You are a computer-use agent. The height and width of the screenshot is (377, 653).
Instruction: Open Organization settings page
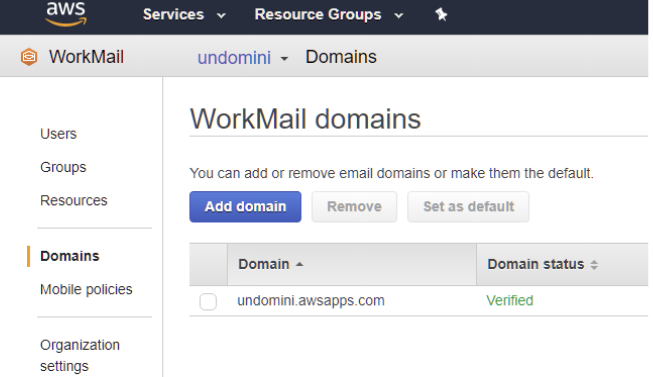[80, 355]
